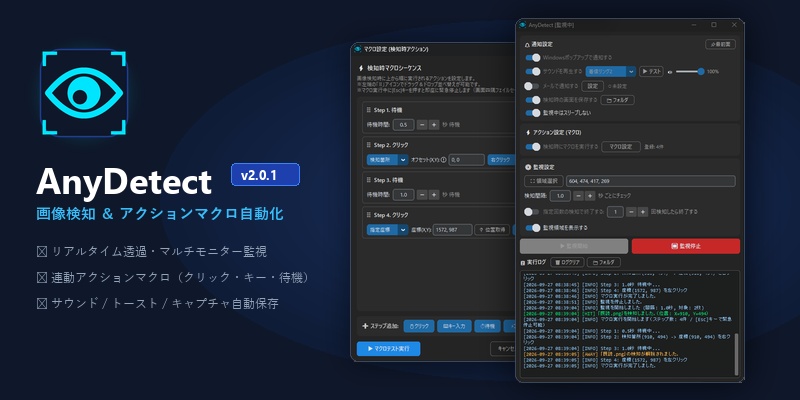Click the log icon beside 実行ログ
This screenshot has width=800, height=400.
point(522,263)
